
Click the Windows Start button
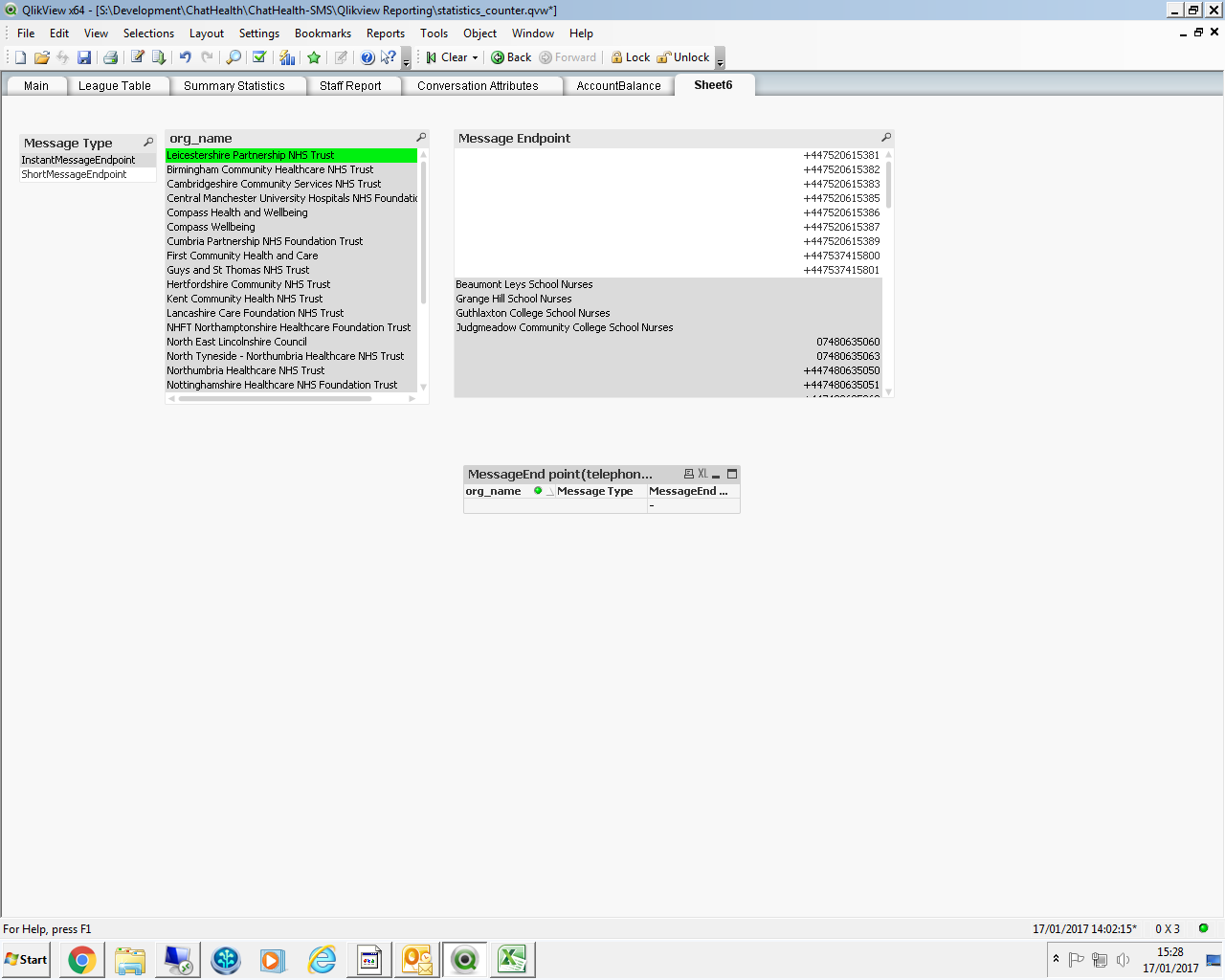pos(26,960)
